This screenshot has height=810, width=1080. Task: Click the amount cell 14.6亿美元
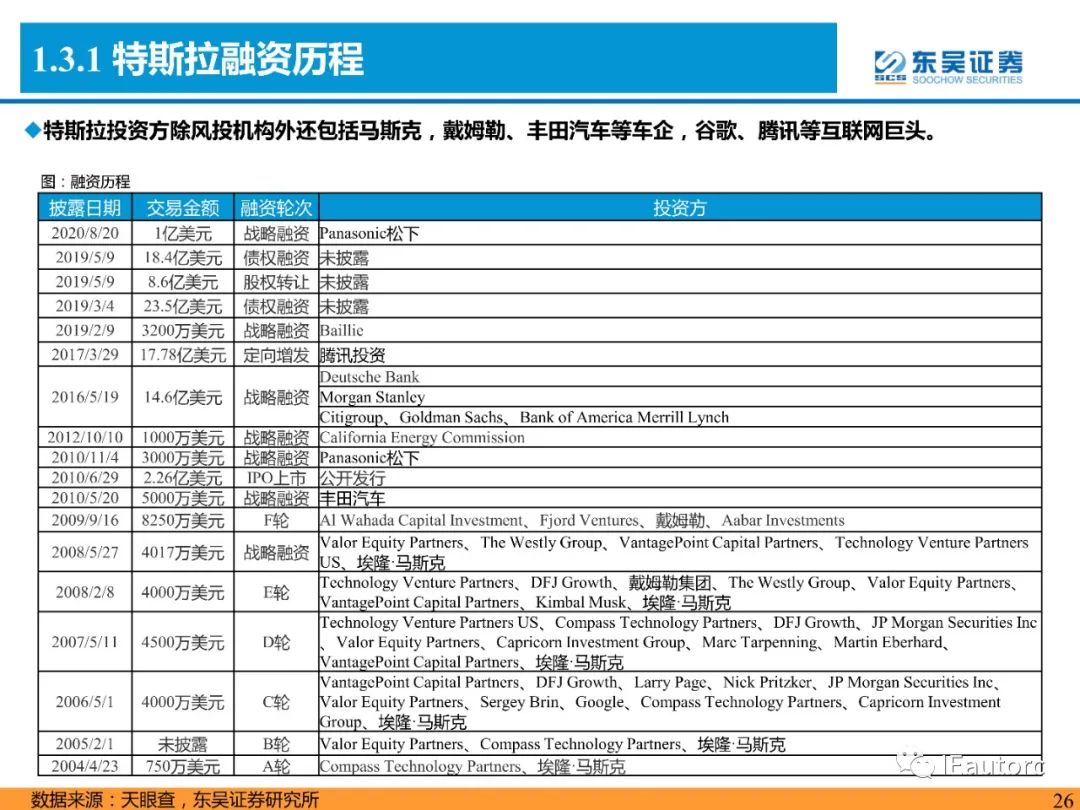(x=183, y=397)
